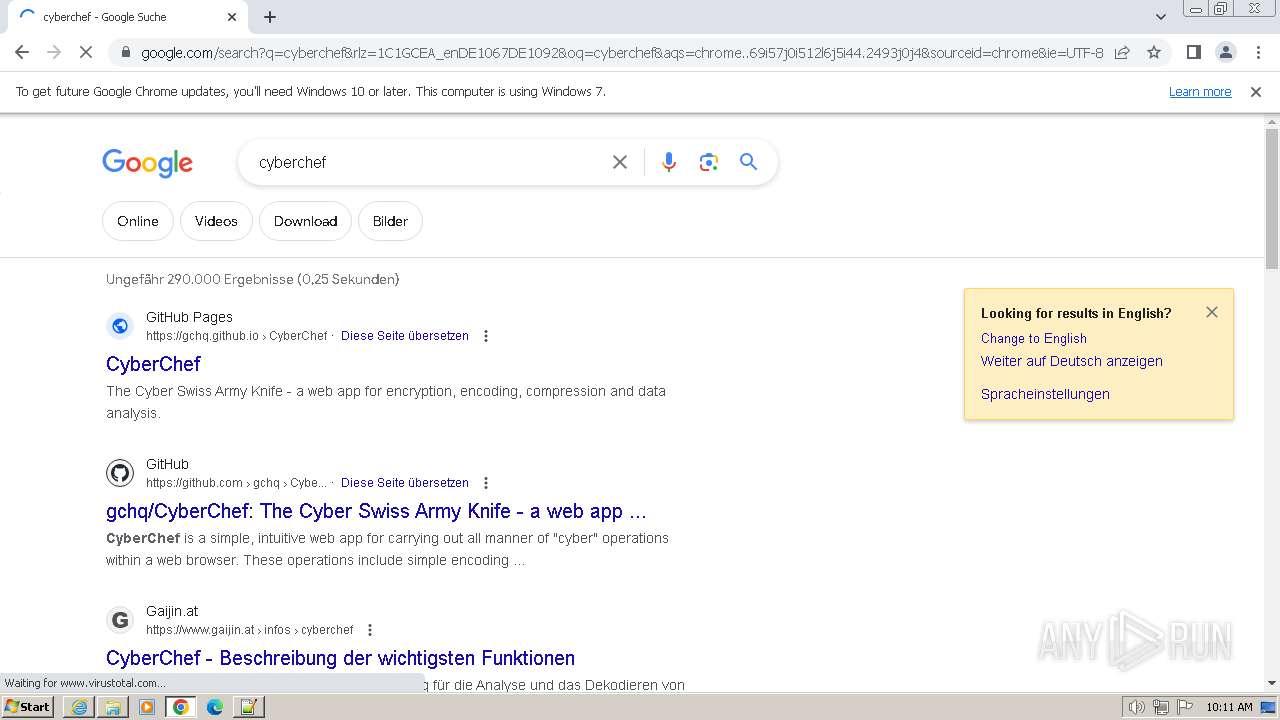Translate the github.com result page
Image resolution: width=1280 pixels, height=720 pixels.
click(405, 483)
